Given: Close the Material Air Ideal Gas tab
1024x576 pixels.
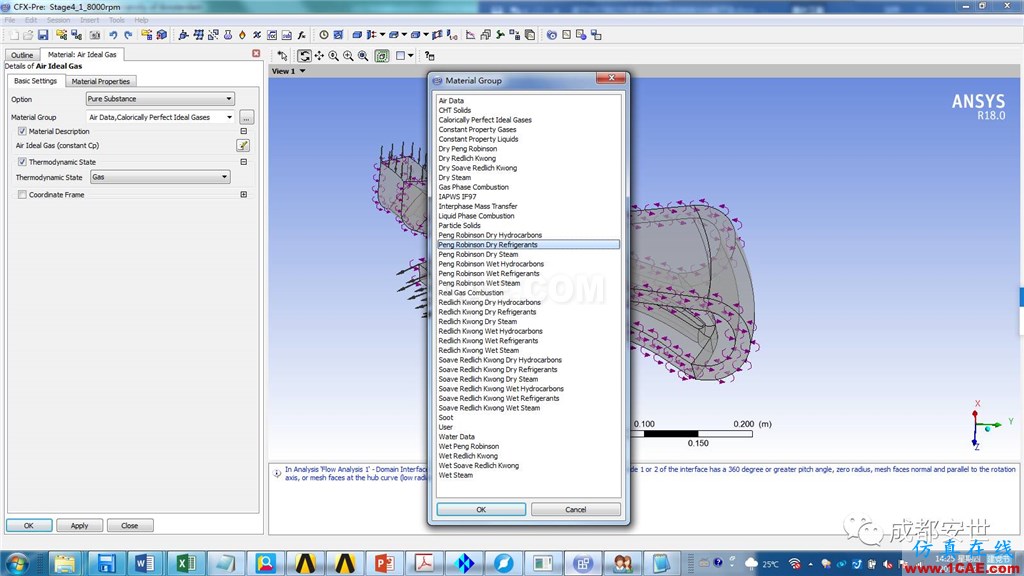Looking at the screenshot, I should pos(256,54).
